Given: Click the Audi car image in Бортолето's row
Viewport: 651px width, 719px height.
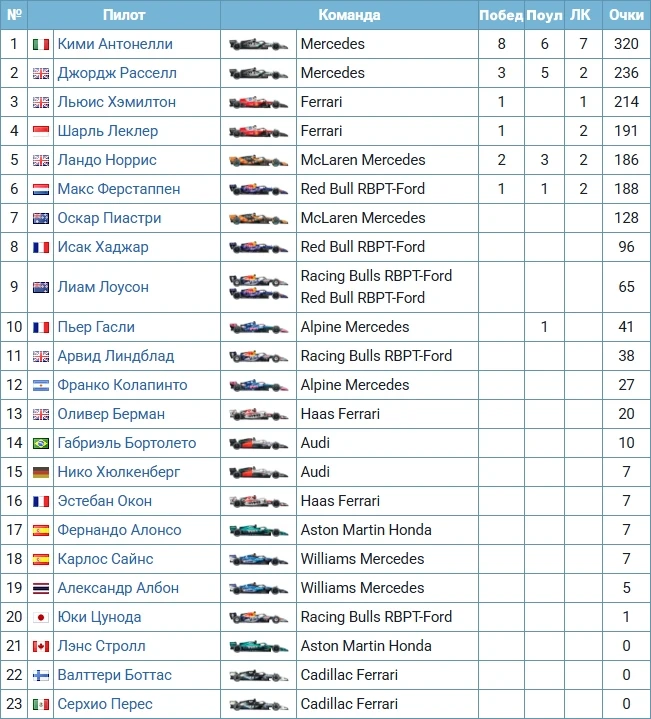Looking at the screenshot, I should (x=259, y=443).
